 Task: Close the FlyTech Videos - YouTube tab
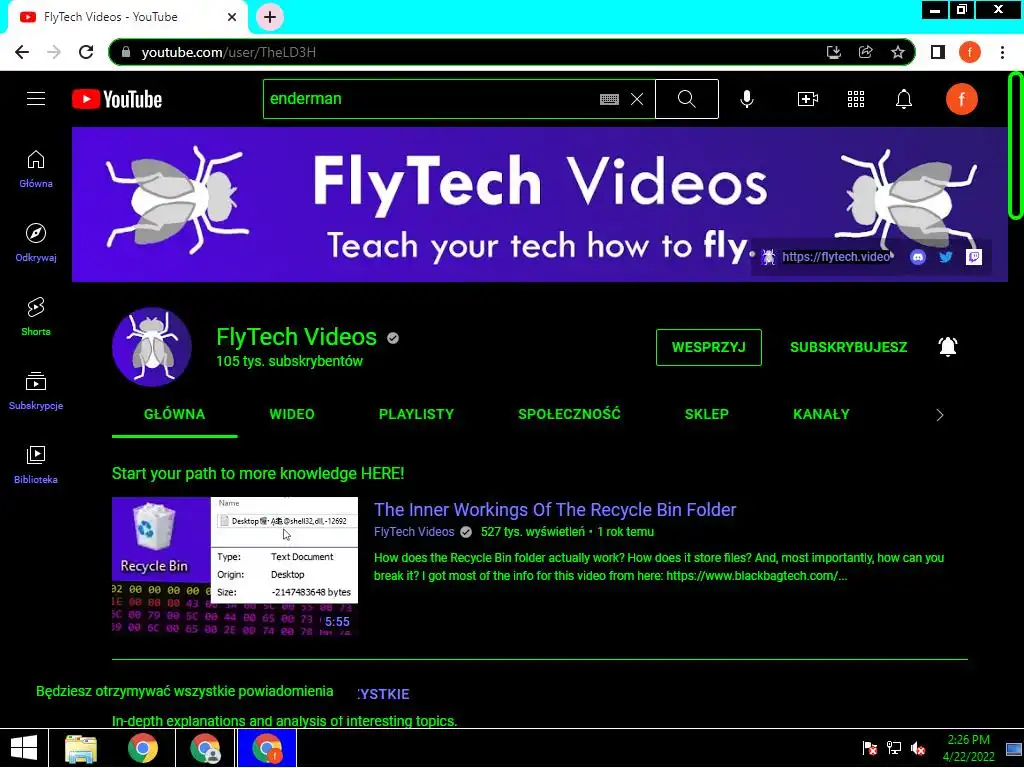pyautogui.click(x=232, y=18)
